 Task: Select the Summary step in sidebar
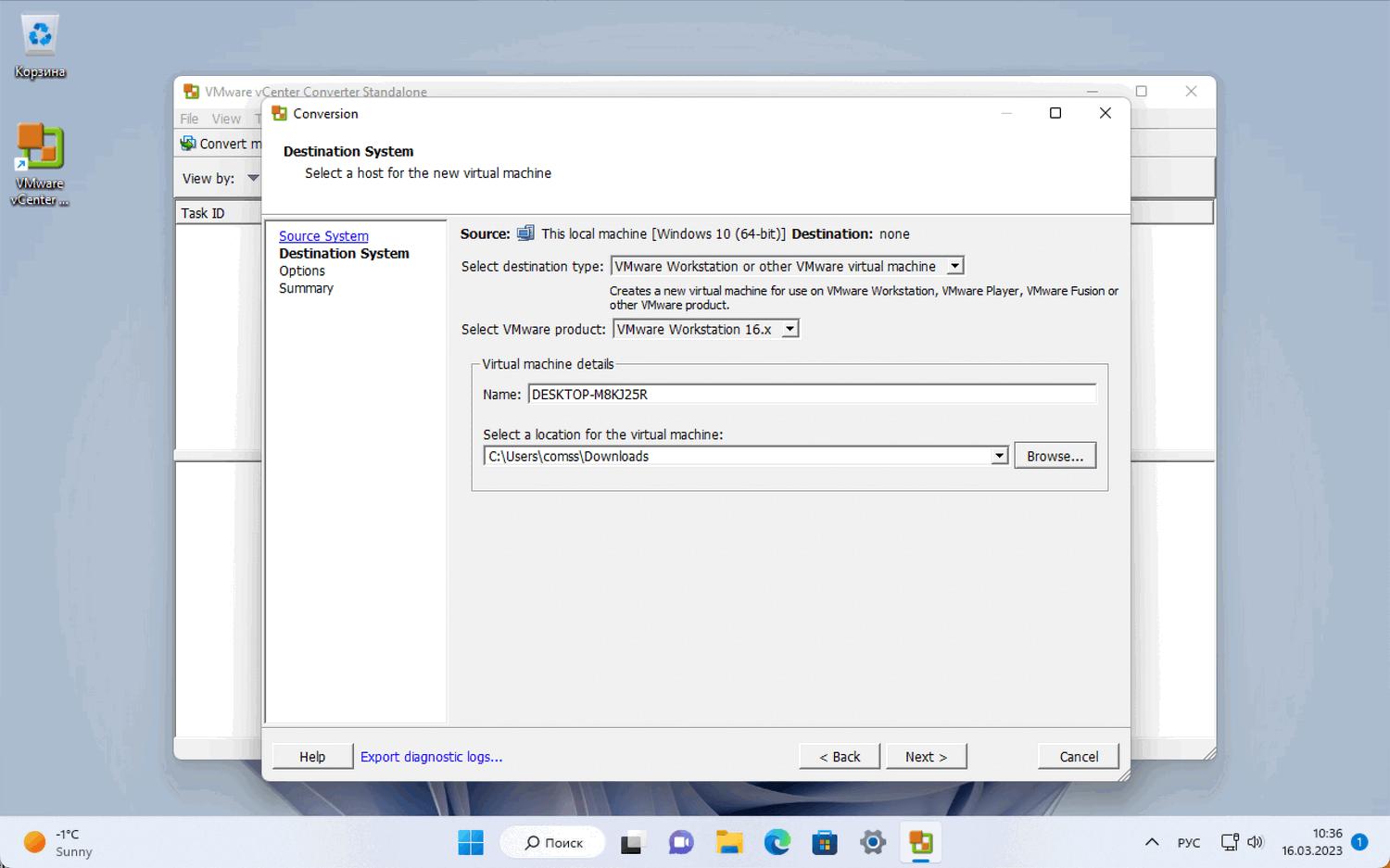(306, 289)
